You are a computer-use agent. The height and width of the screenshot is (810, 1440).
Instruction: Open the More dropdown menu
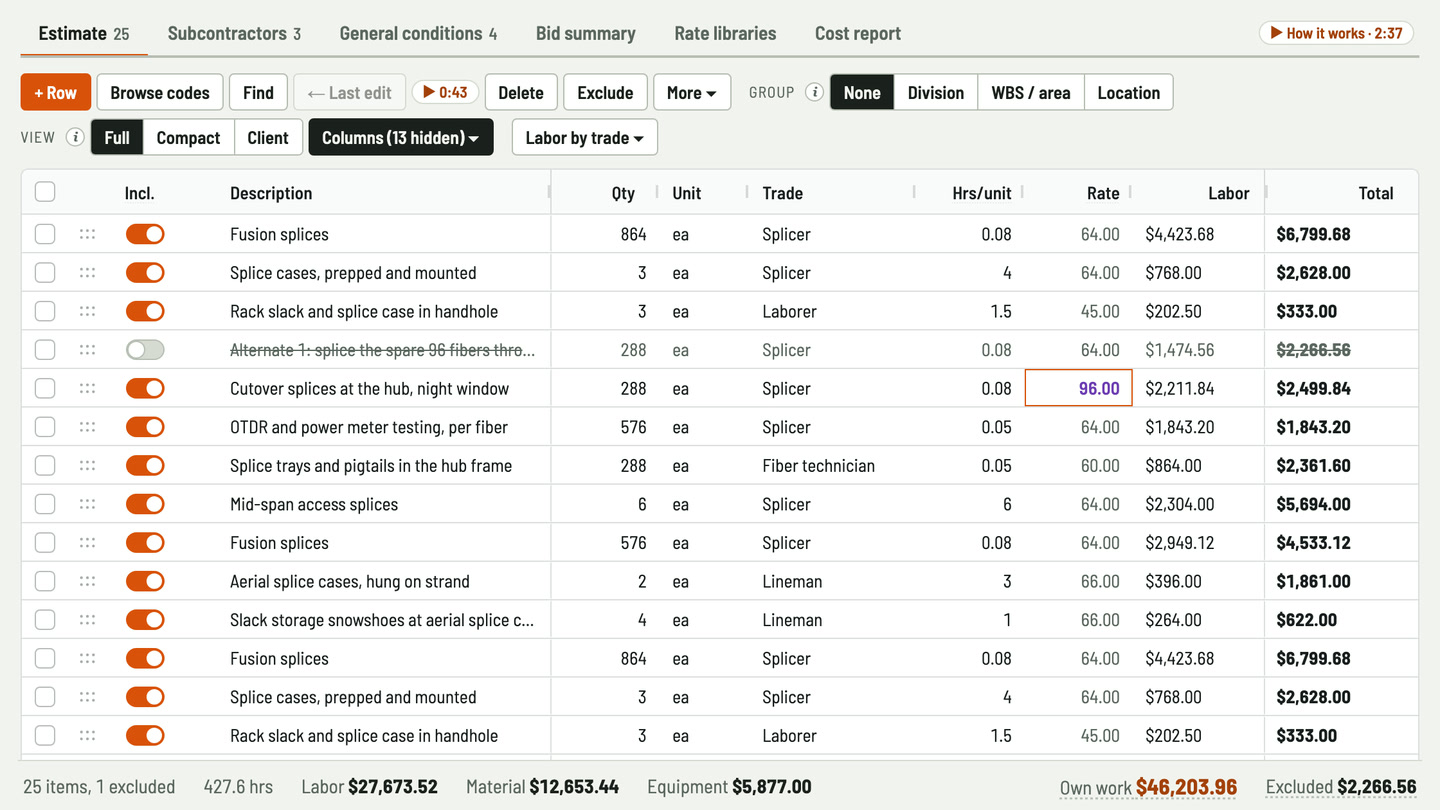coord(692,92)
